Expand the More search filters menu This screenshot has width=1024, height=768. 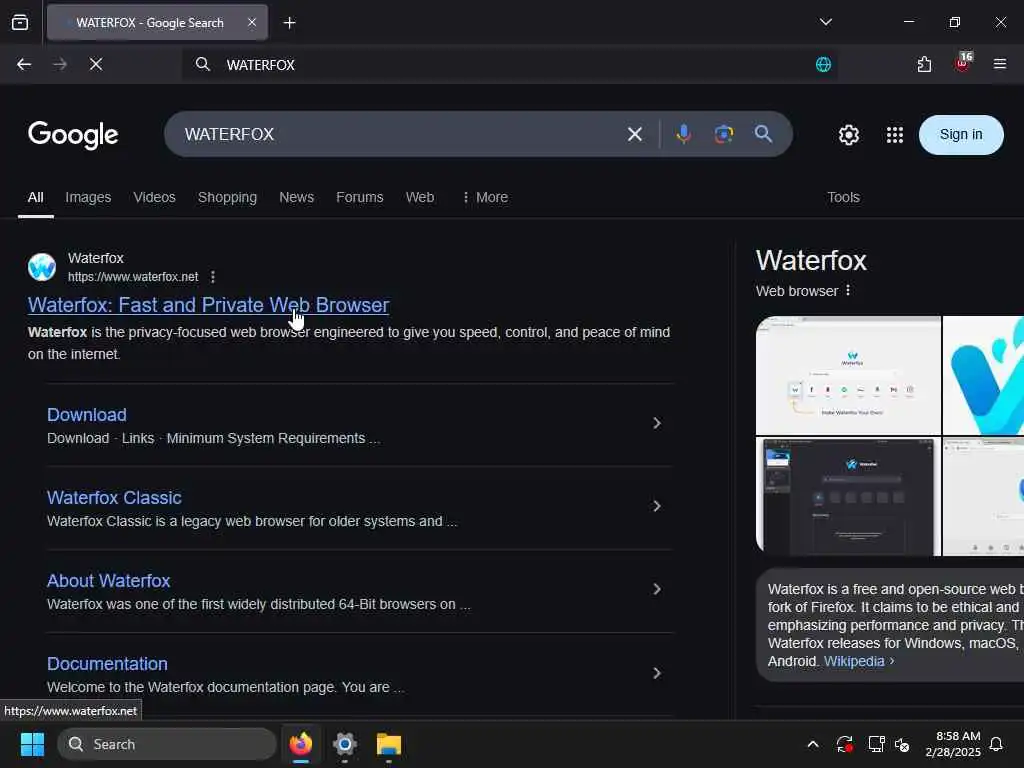[485, 197]
